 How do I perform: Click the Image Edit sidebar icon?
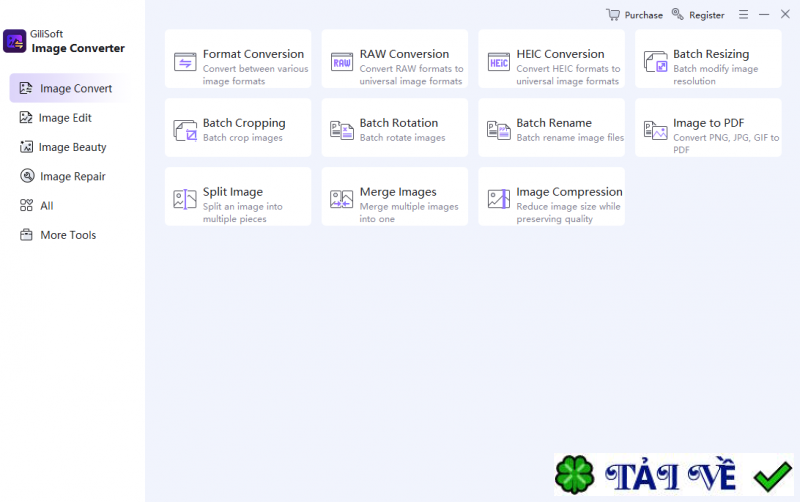point(26,117)
